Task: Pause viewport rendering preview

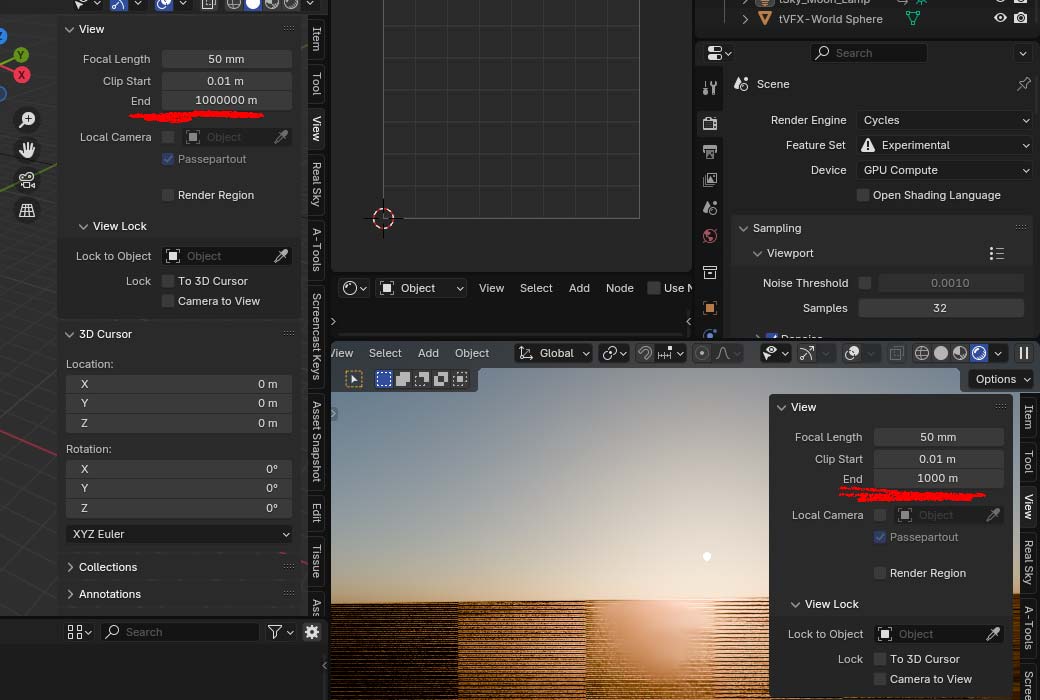Action: point(1023,353)
